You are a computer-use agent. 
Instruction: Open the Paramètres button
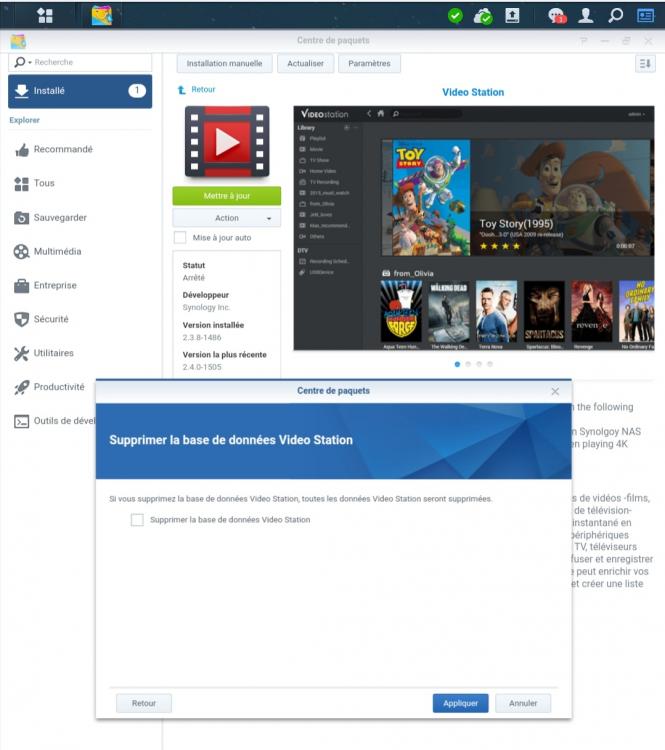pyautogui.click(x=369, y=63)
